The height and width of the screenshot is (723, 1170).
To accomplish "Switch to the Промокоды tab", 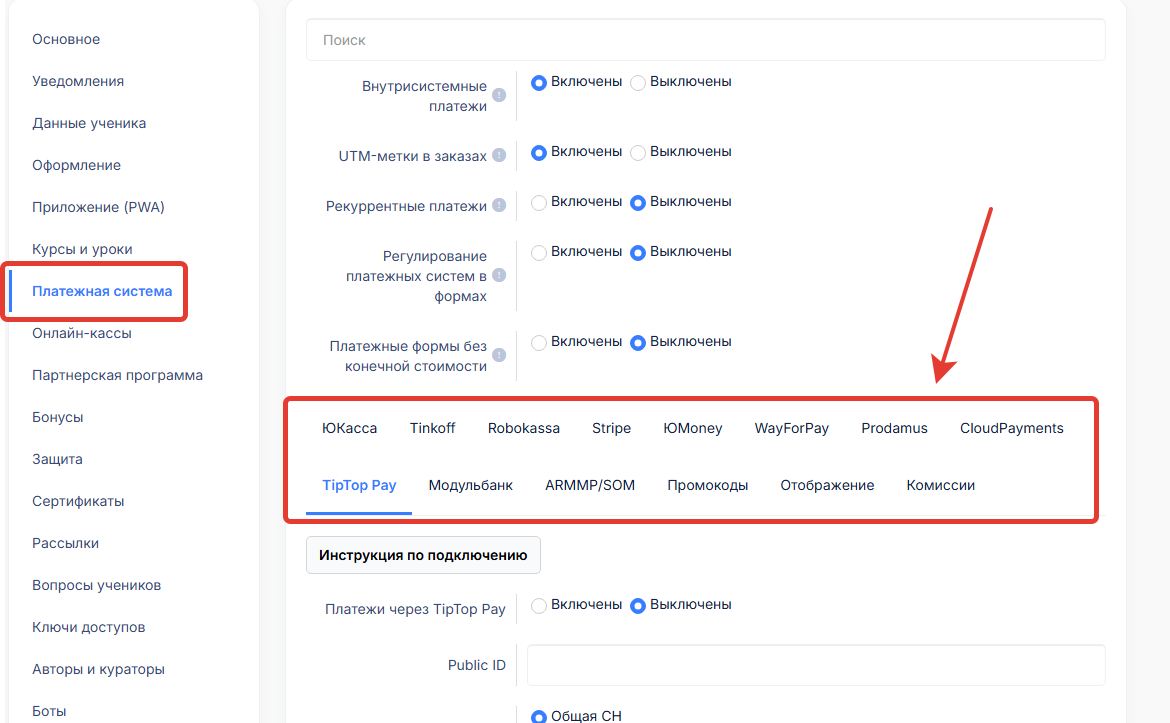I will (707, 485).
